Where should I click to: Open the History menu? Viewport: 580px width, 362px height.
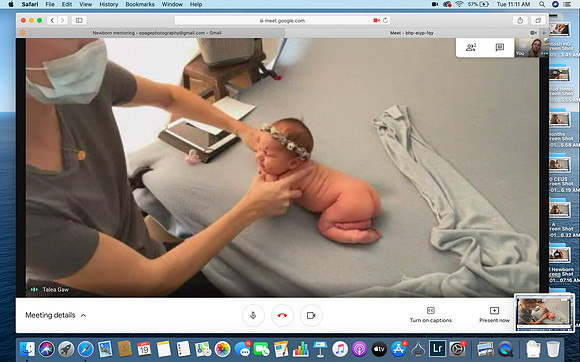(108, 4)
